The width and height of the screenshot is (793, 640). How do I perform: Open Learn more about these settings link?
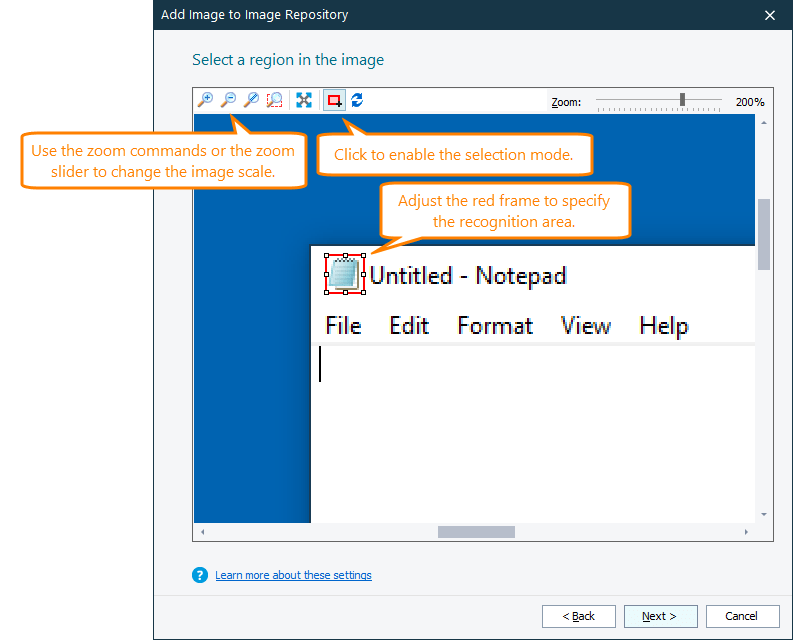point(293,575)
